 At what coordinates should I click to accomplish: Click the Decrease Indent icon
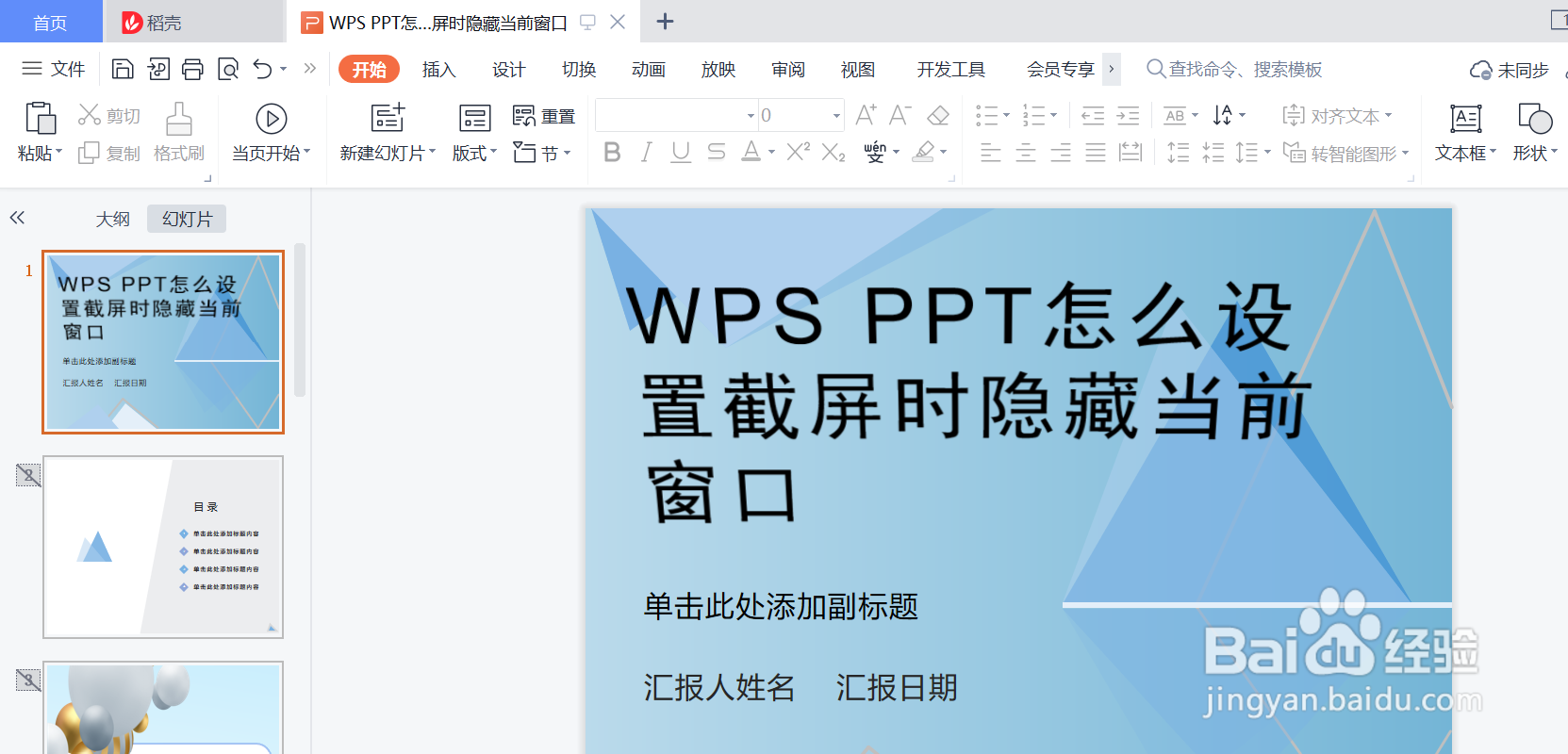pyautogui.click(x=1093, y=116)
